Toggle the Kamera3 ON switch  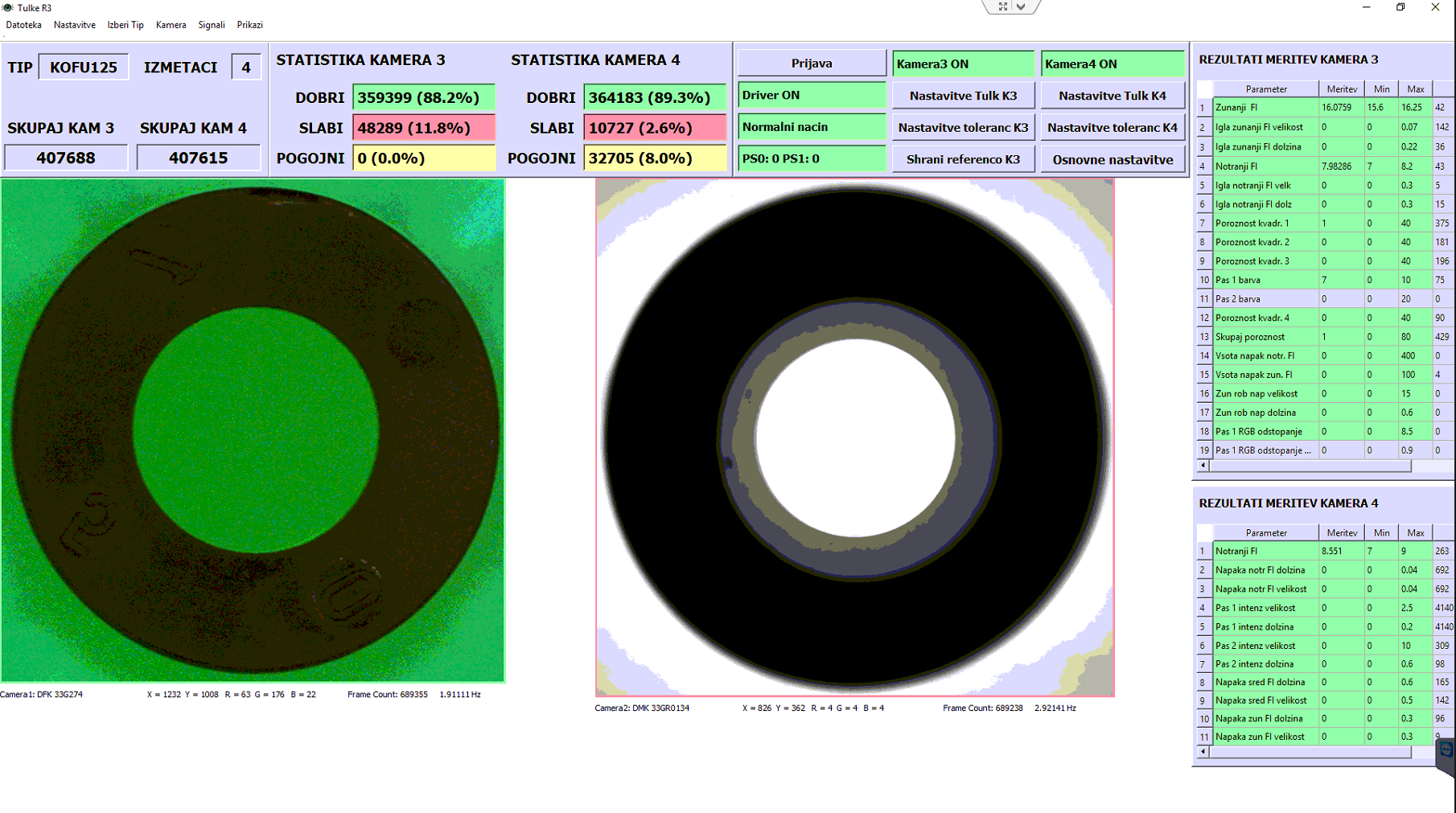click(963, 64)
